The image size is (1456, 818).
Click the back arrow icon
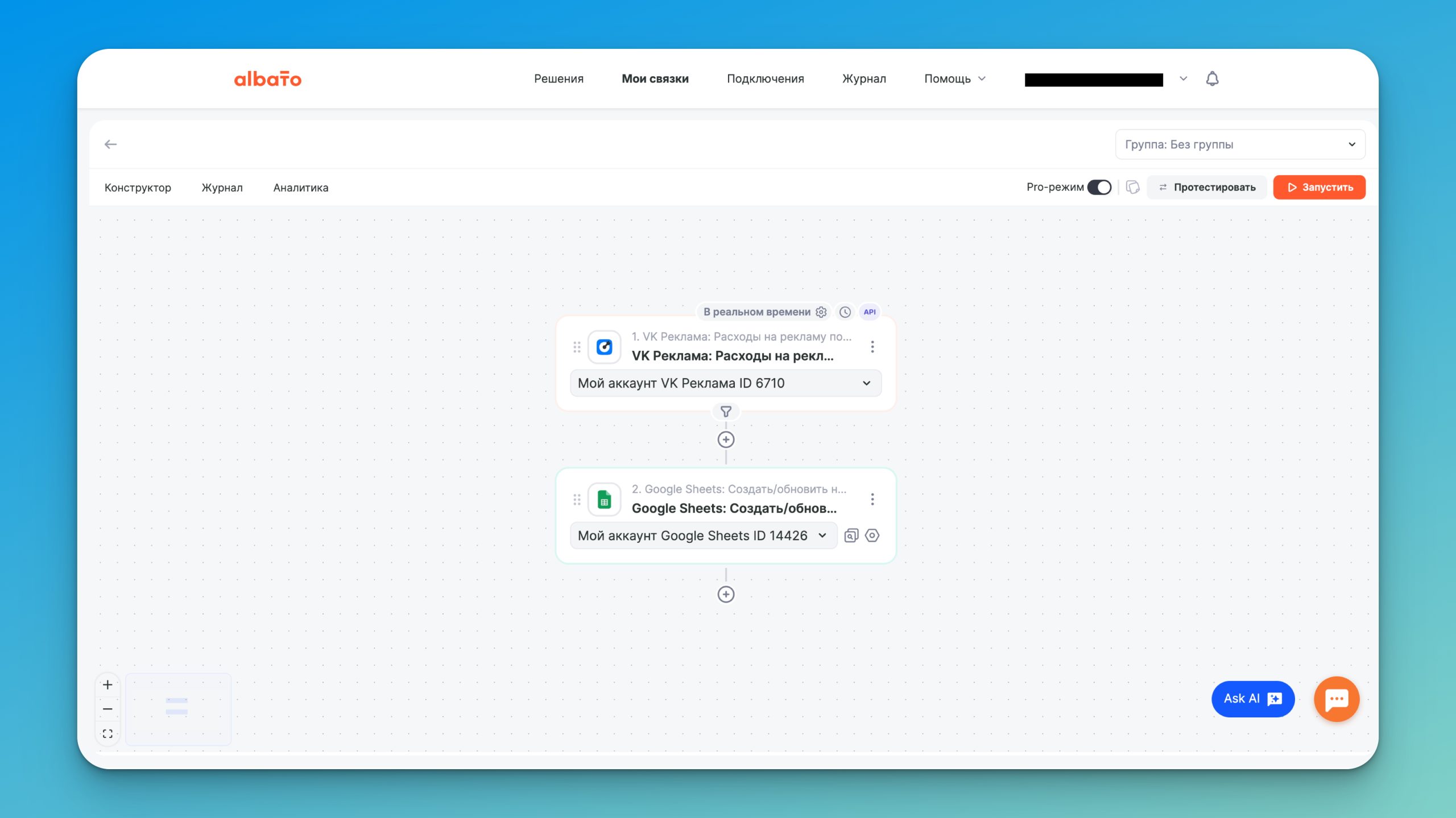click(110, 144)
